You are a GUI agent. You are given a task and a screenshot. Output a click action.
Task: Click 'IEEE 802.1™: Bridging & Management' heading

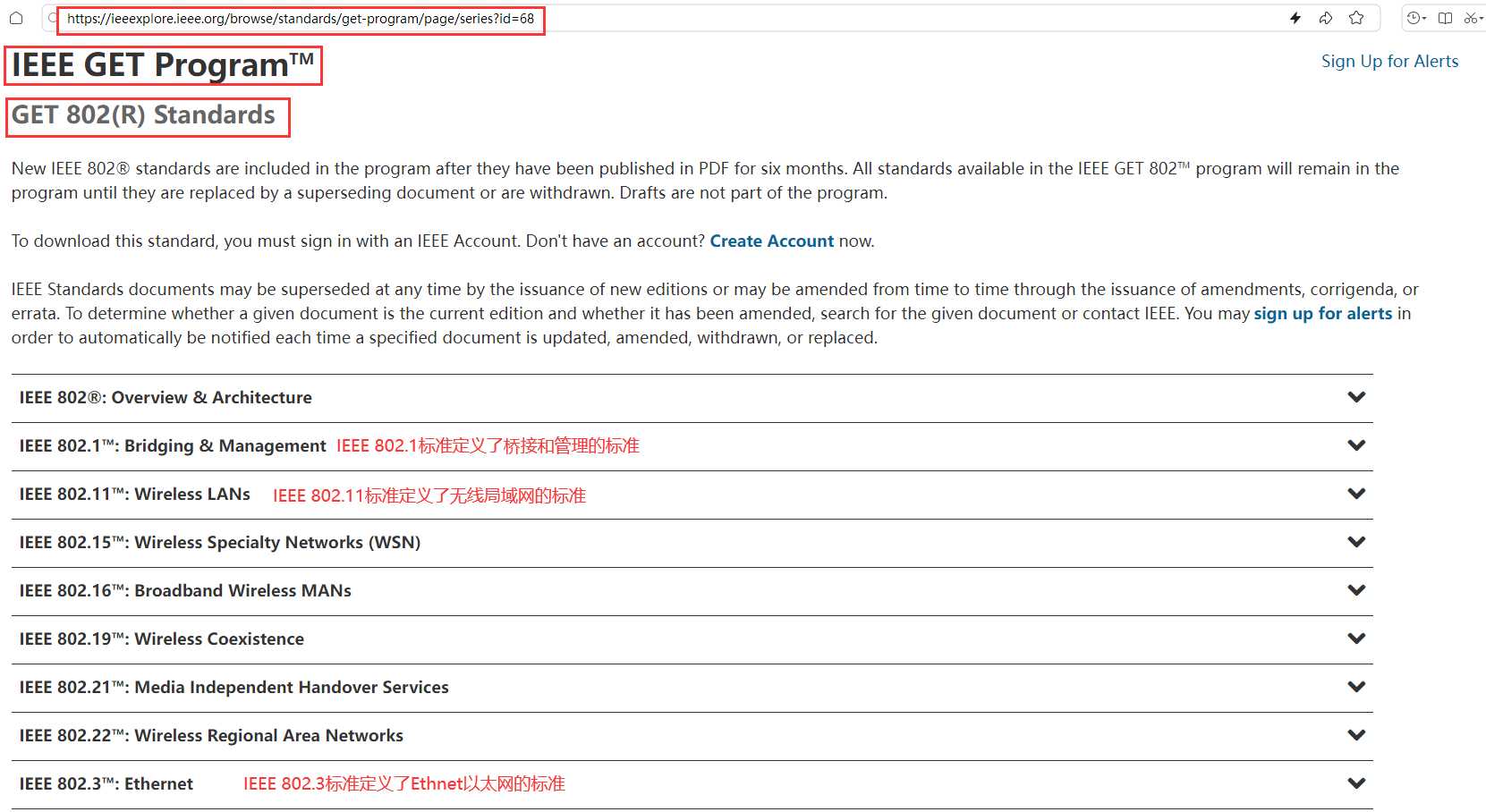(x=173, y=445)
